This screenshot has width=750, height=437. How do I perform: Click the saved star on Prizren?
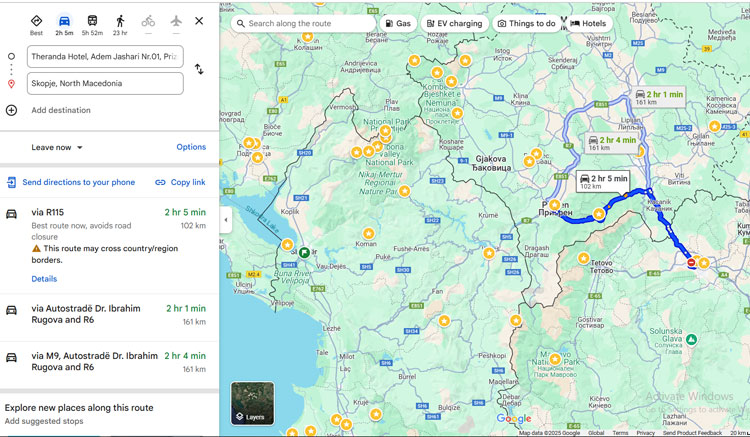click(555, 205)
